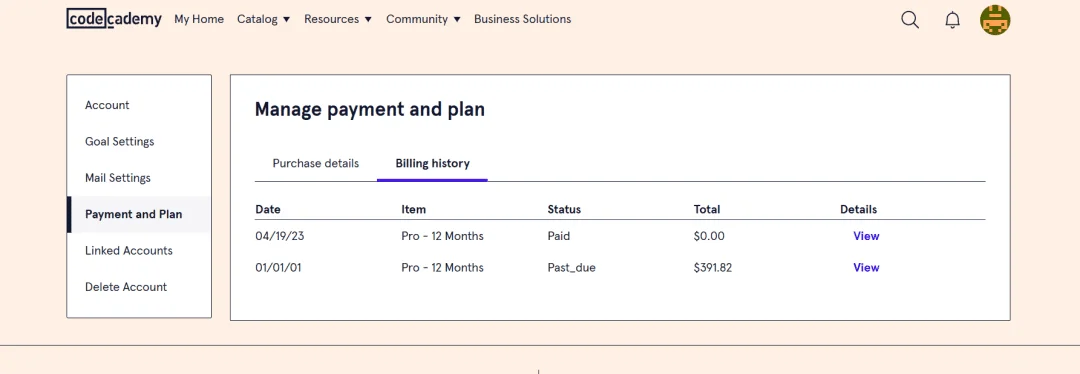Click the Item column header

tap(414, 209)
